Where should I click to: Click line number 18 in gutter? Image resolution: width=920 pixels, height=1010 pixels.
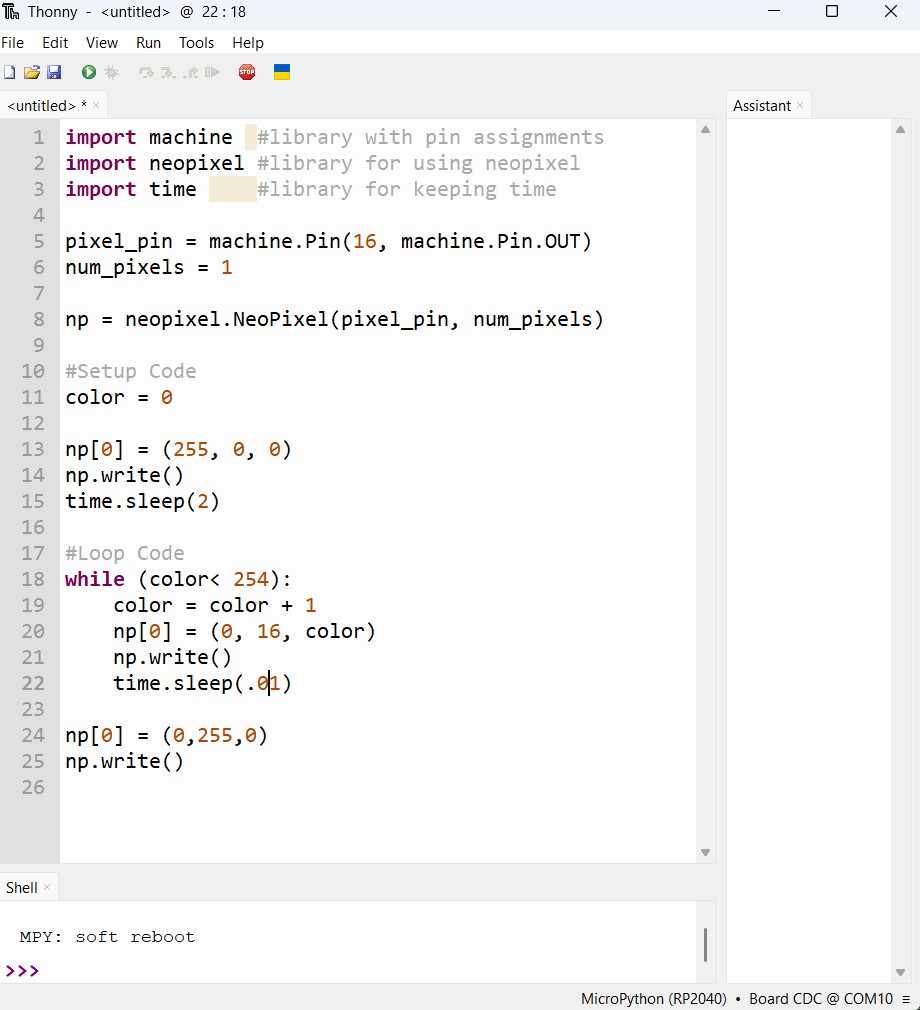[x=33, y=579]
